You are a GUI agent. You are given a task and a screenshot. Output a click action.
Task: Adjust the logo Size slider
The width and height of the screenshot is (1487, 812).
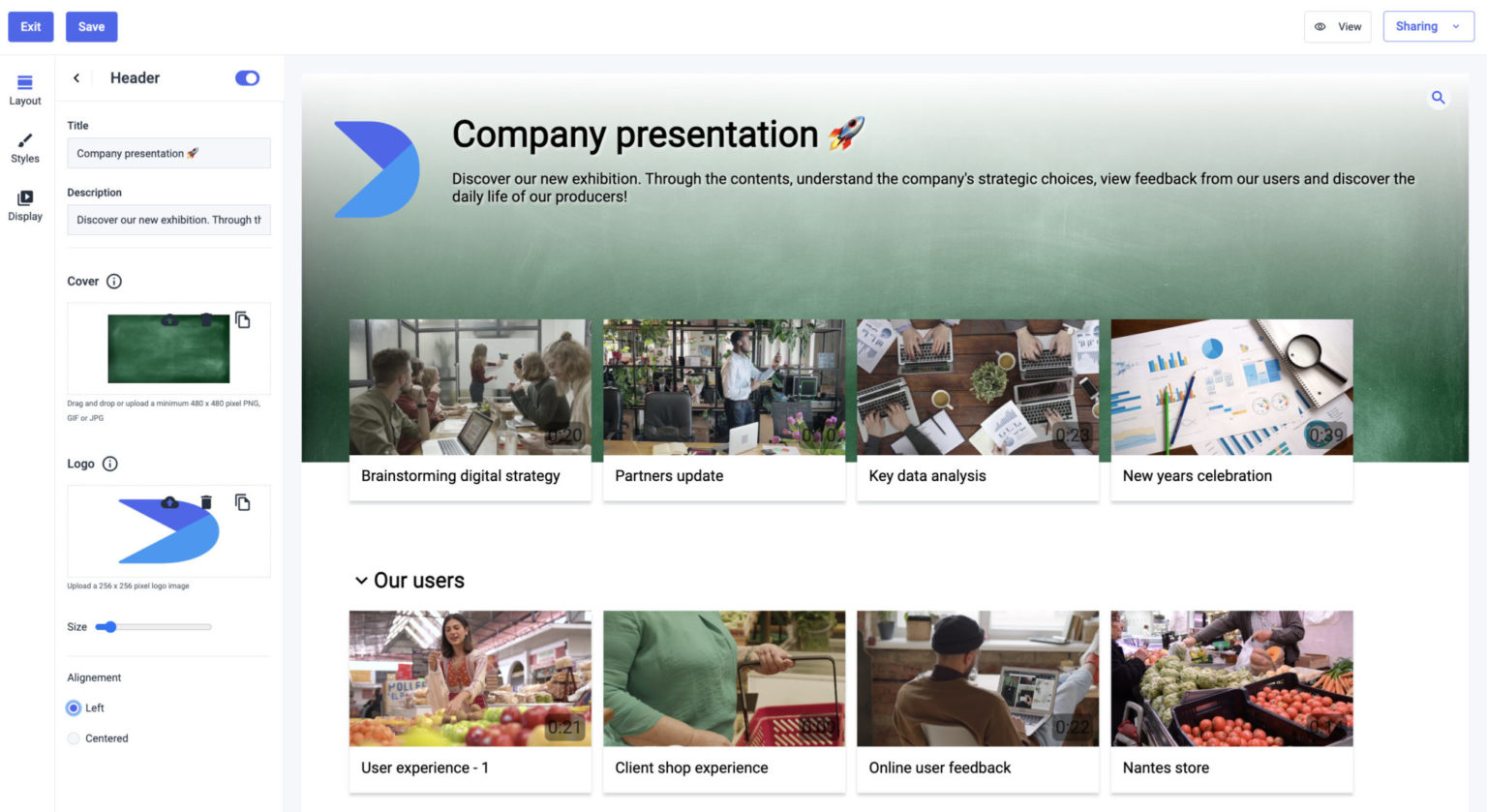click(x=109, y=626)
